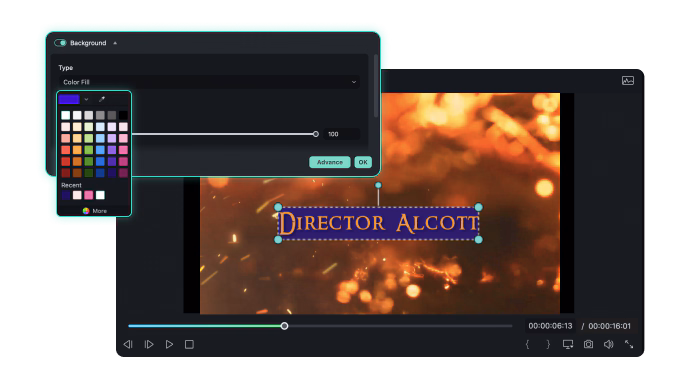Image resolution: width=690 pixels, height=390 pixels.
Task: Select the pale pink swatch under Recent
Action: (x=77, y=195)
